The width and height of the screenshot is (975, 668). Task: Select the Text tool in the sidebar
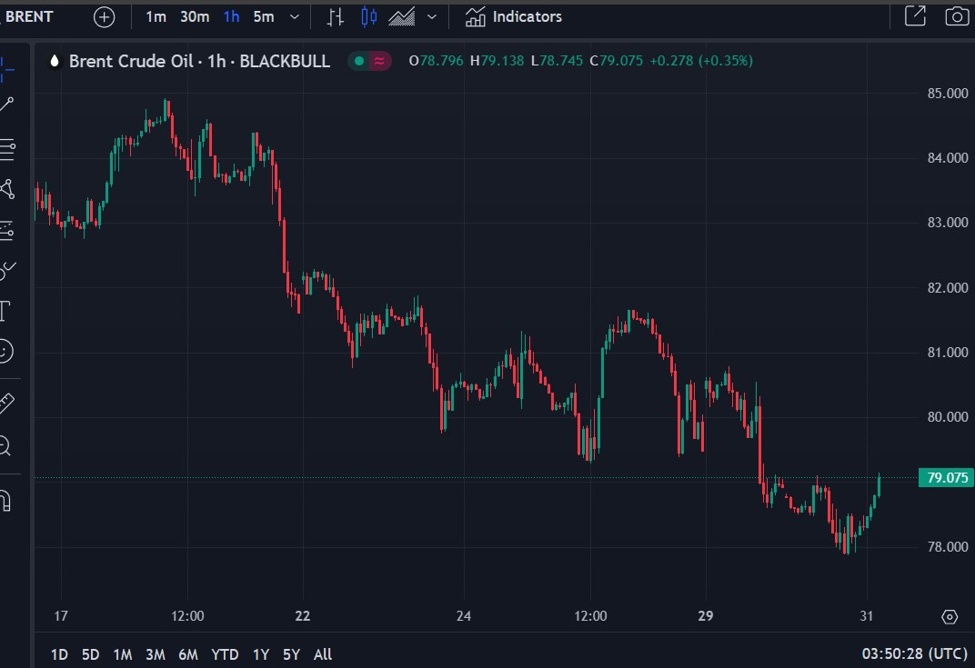[x=5, y=310]
